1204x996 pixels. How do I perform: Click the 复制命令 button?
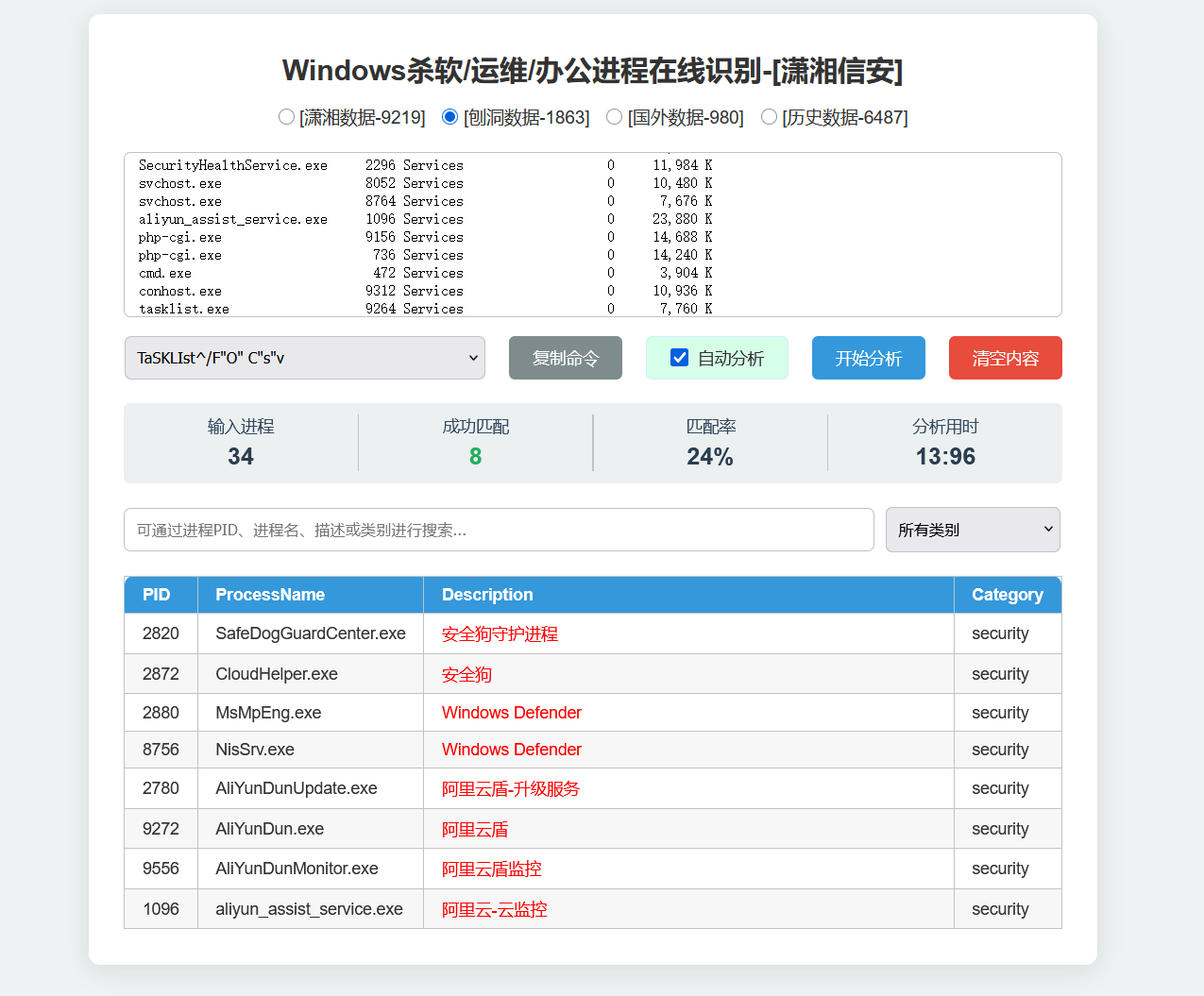pyautogui.click(x=565, y=358)
